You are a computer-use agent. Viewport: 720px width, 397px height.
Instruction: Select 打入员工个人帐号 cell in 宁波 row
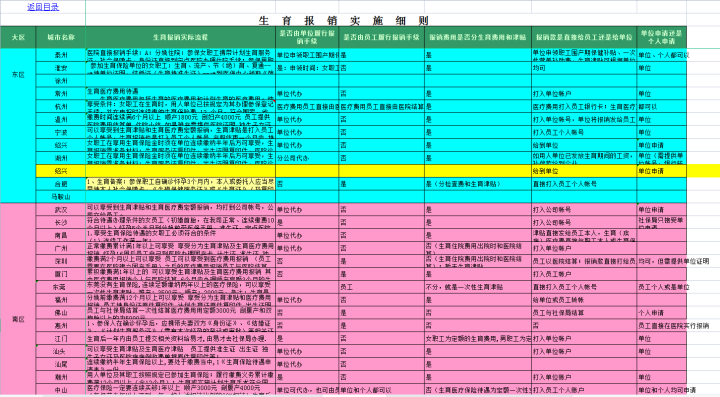(584, 132)
